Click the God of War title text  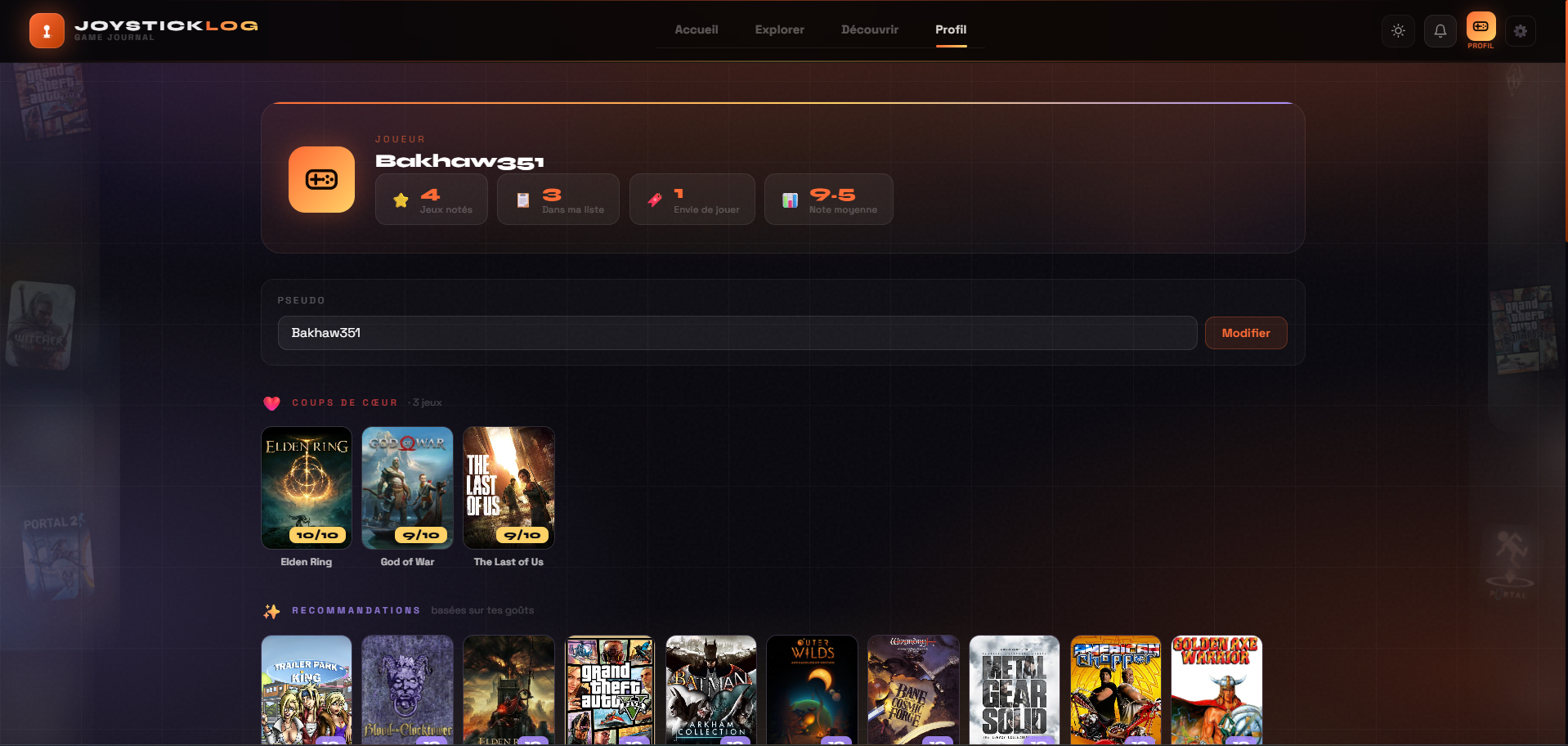pos(408,562)
